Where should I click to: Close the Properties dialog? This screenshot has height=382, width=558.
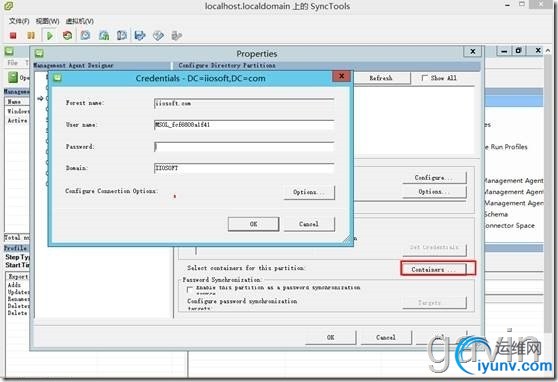(x=473, y=52)
